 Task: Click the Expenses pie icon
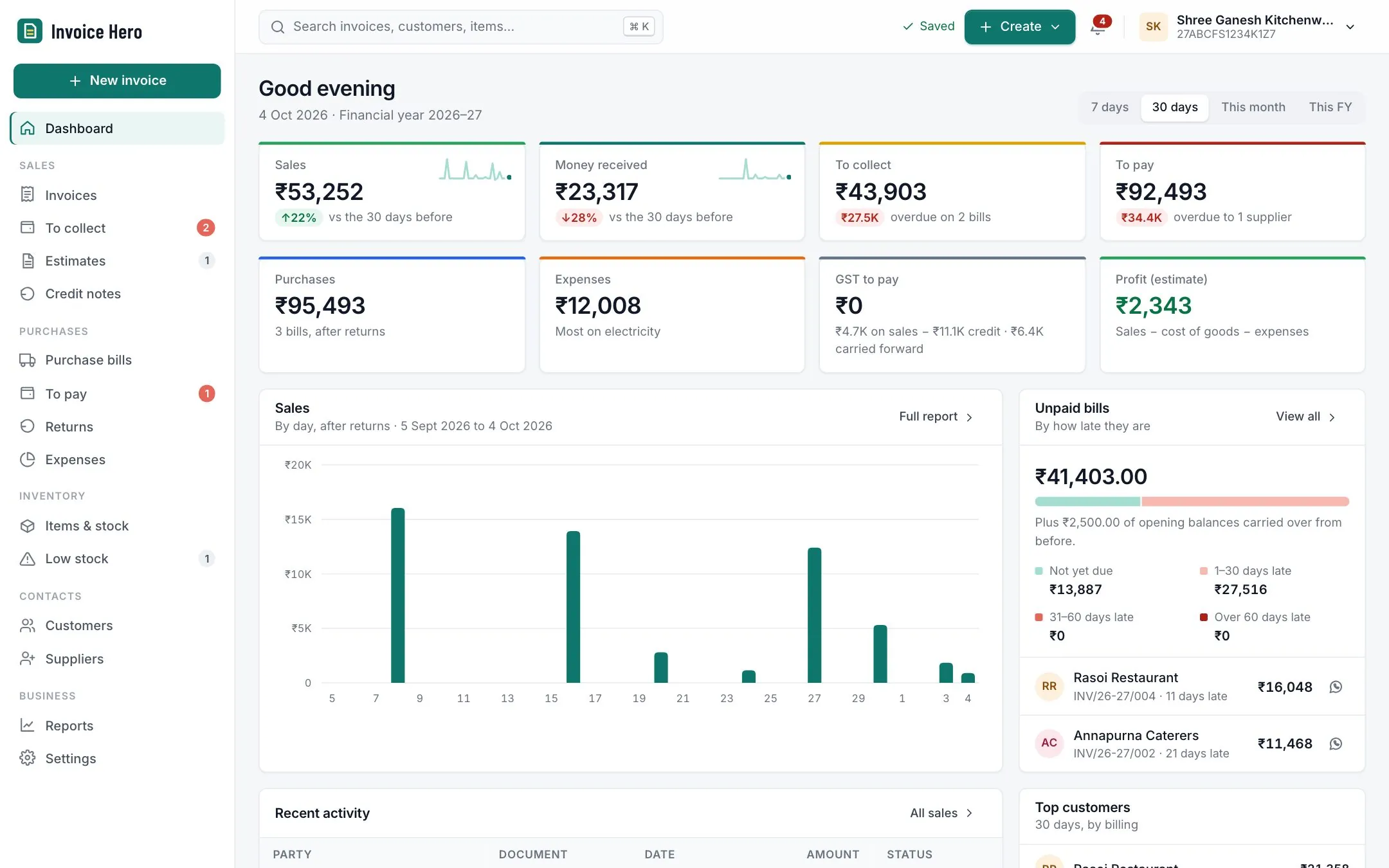coord(27,459)
